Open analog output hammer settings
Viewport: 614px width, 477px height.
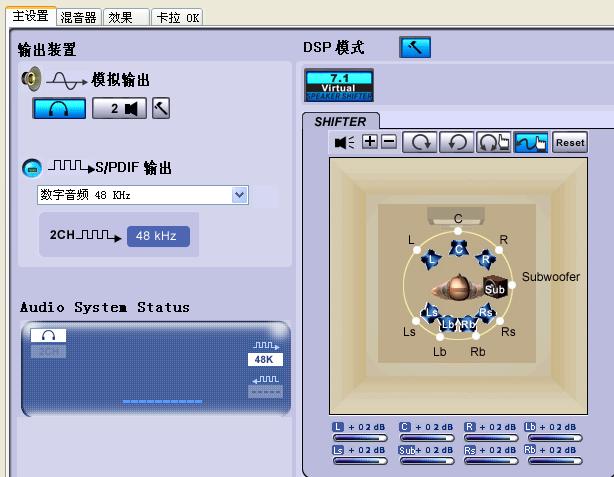161,108
